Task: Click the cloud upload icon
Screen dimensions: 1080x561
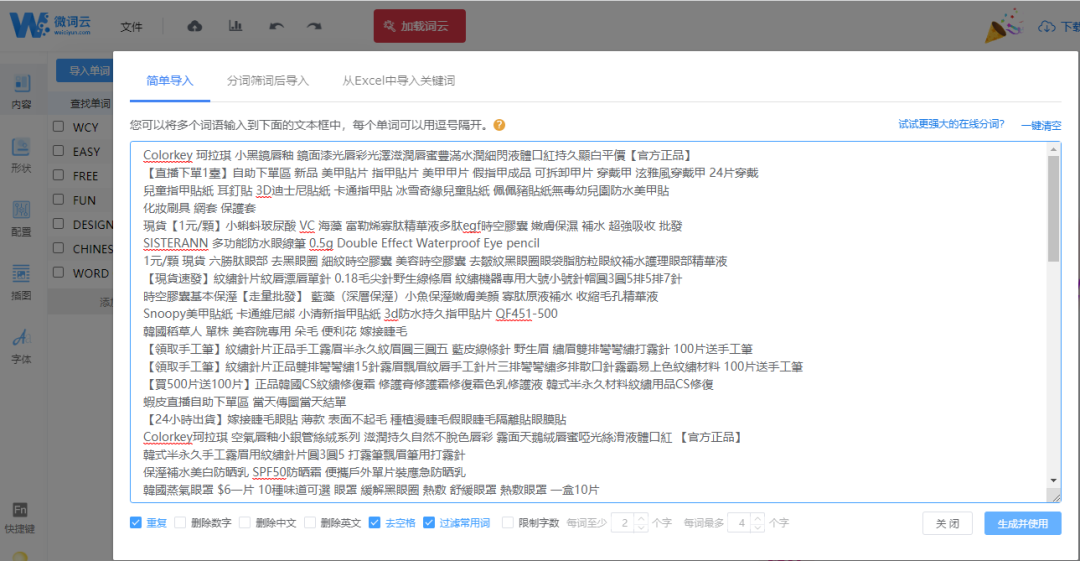Action: 195,26
